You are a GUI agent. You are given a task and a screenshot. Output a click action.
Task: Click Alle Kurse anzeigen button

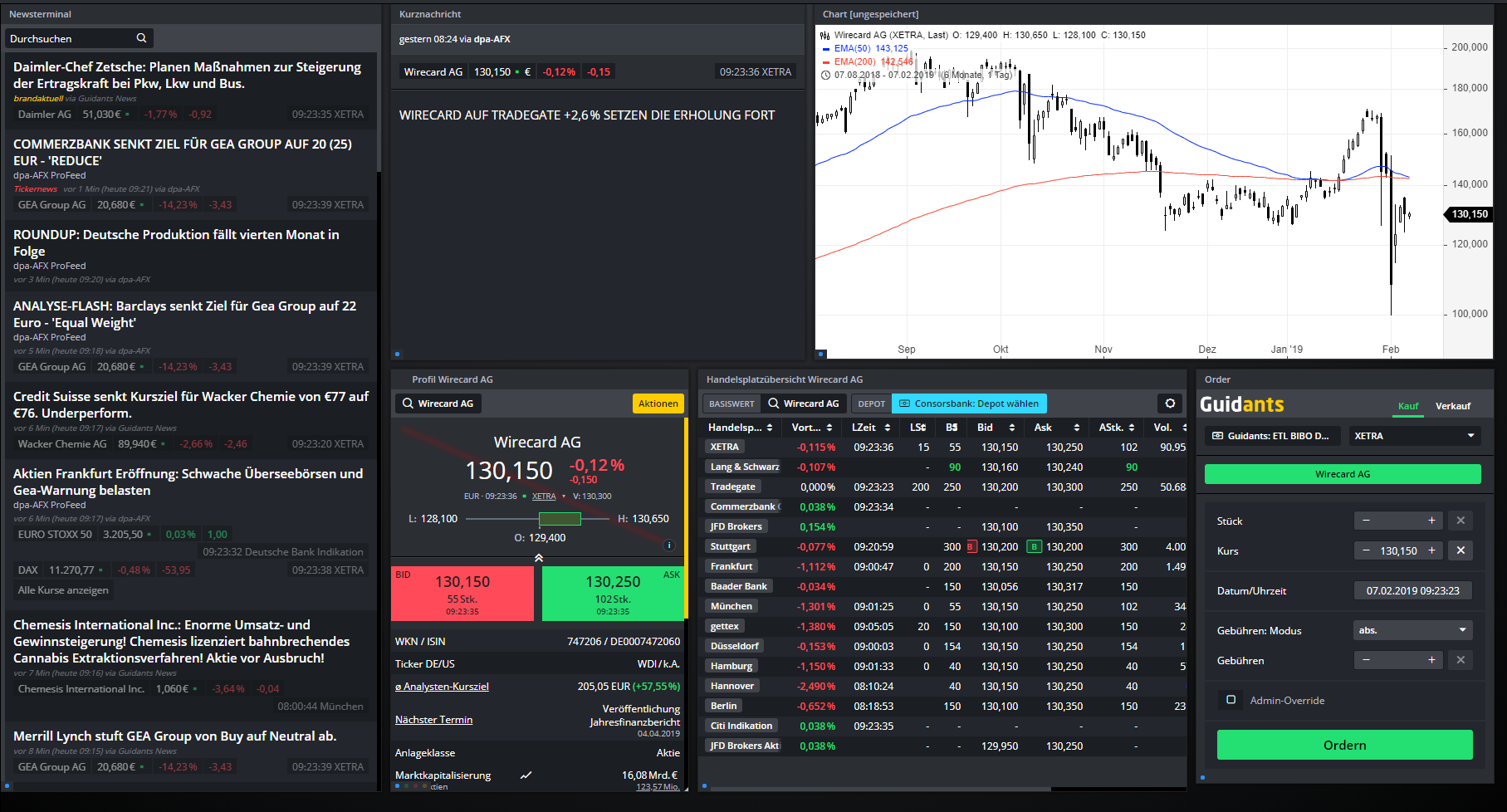(63, 590)
